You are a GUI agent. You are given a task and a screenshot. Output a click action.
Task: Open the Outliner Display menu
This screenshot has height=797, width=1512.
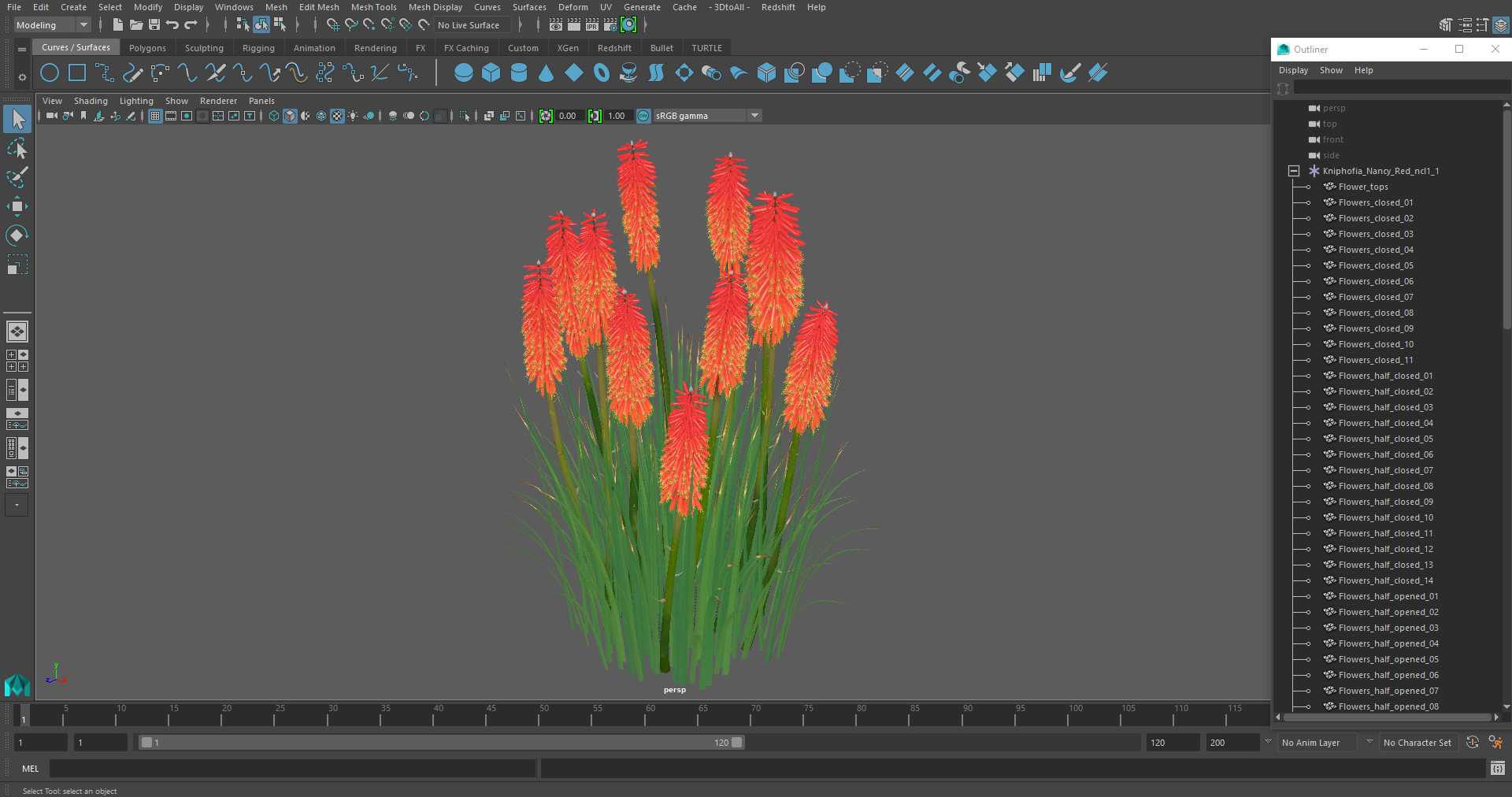[x=1293, y=70]
